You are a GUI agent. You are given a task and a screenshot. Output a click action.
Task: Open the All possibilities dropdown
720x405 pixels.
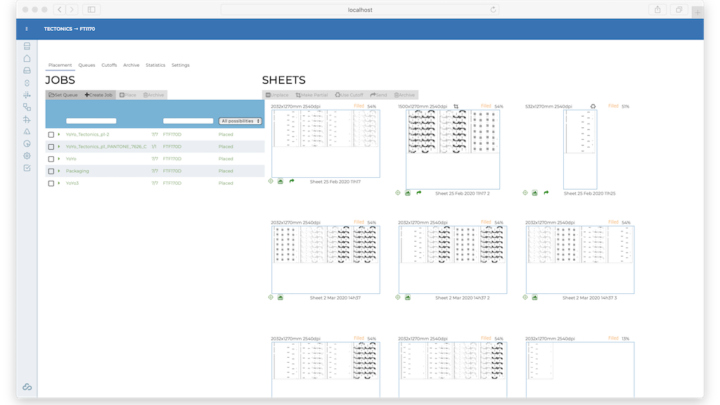tap(240, 121)
